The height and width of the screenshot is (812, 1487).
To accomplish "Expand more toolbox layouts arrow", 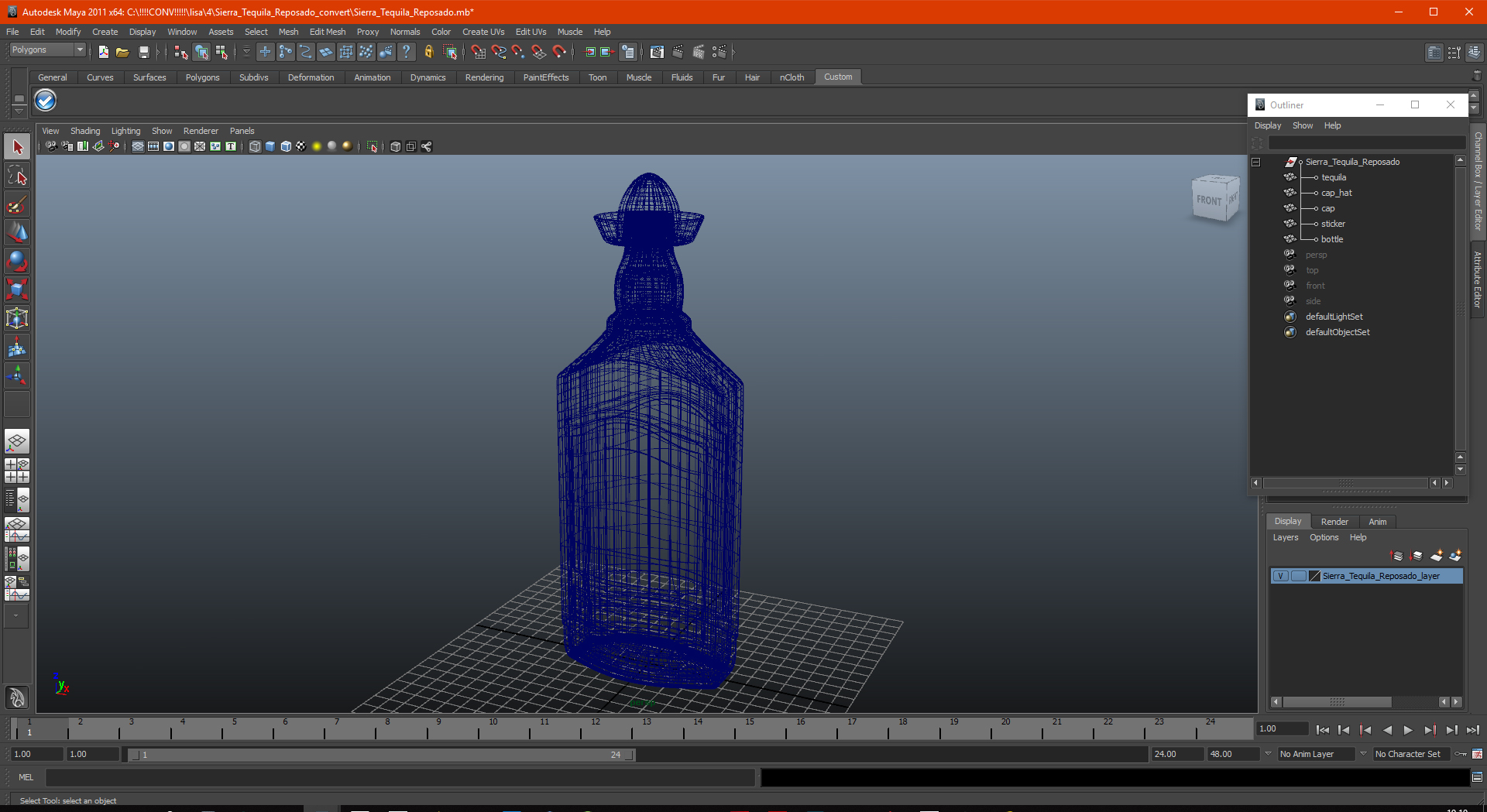I will coord(16,616).
